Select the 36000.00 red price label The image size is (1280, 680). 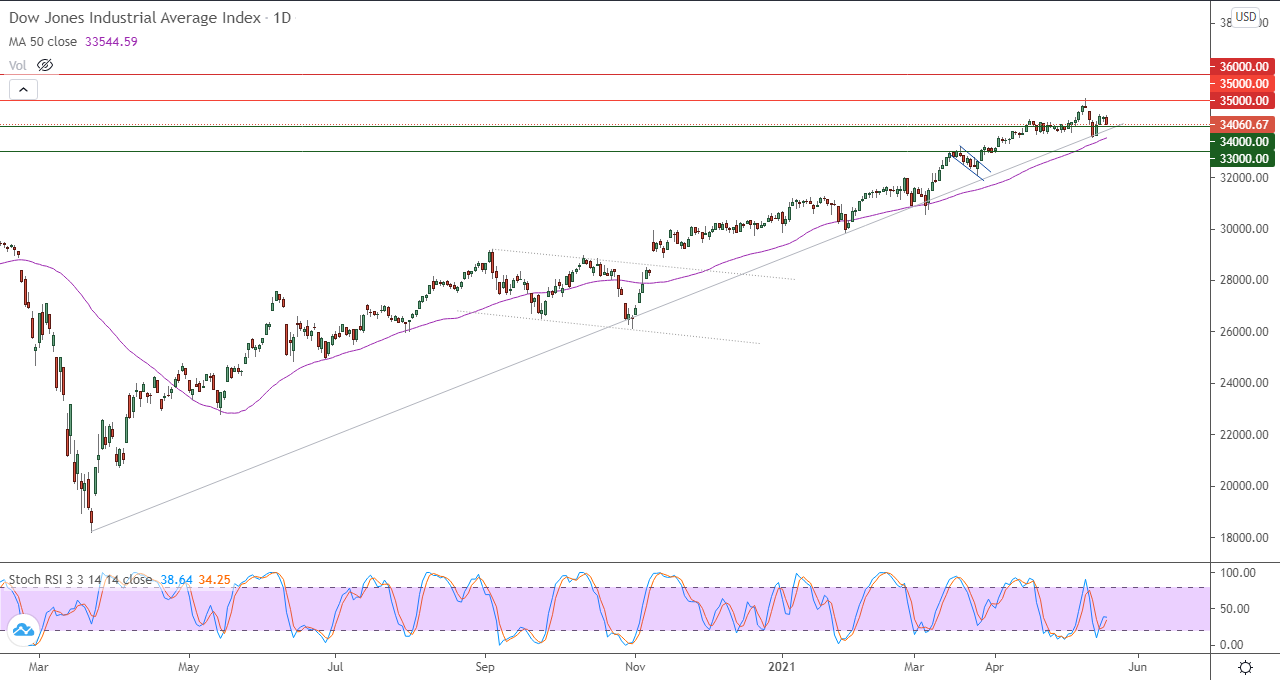tap(1243, 67)
